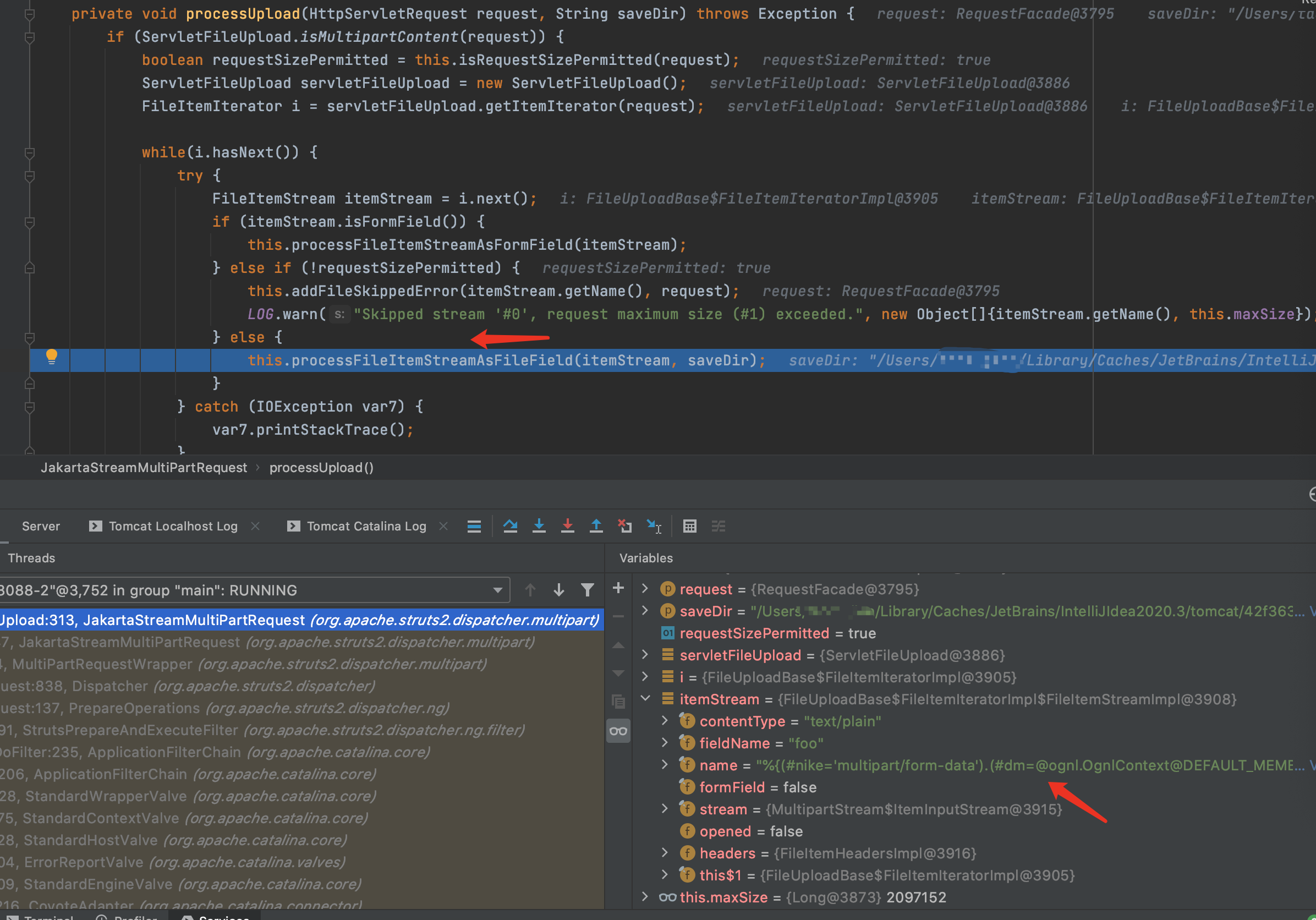Click the Run to Cursor icon
Viewport: 1316px width, 920px height.
(654, 525)
